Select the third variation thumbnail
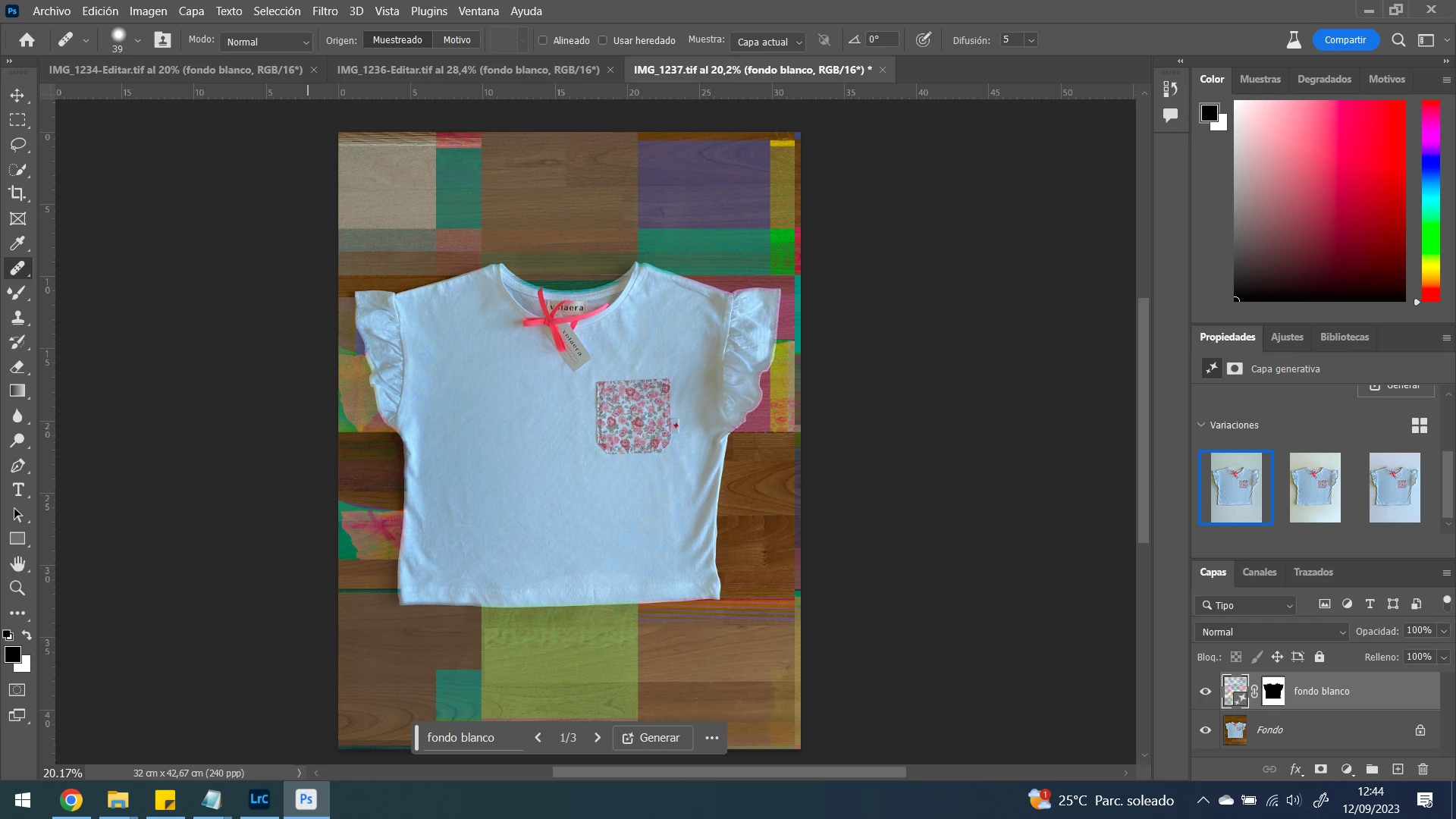Screen dimensions: 1456x819 (1394, 488)
